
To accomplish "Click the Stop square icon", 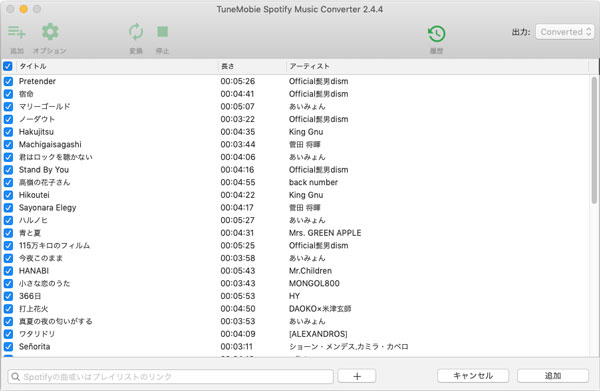I will pyautogui.click(x=163, y=32).
